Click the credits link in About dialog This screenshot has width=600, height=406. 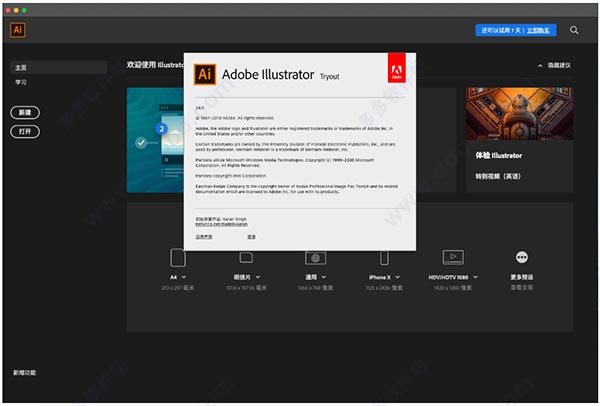pyautogui.click(x=251, y=237)
